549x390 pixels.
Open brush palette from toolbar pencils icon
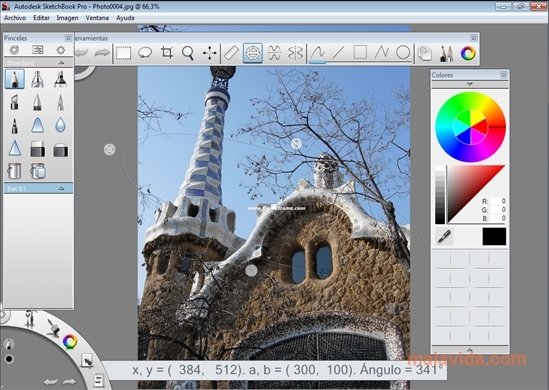coord(446,54)
